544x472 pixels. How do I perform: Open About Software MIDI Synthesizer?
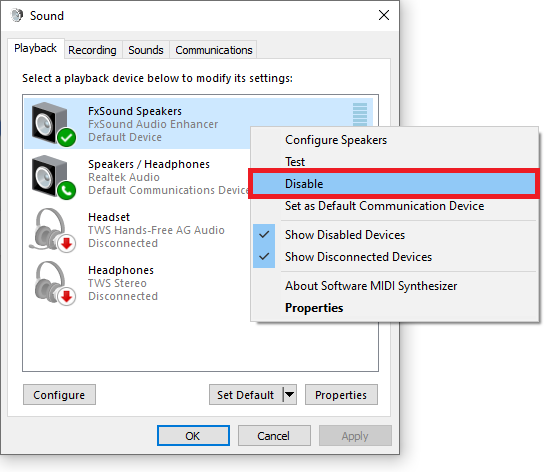click(x=394, y=286)
